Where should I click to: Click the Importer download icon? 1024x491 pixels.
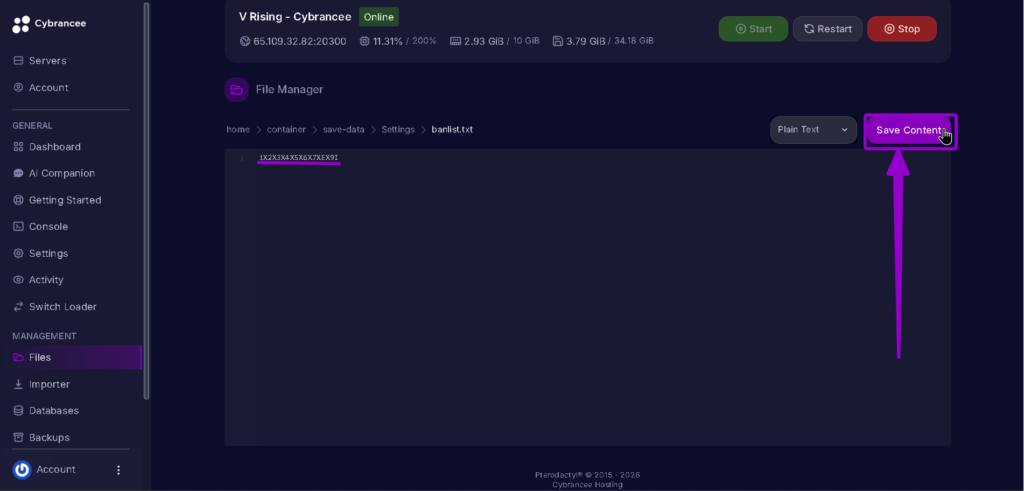(x=18, y=385)
